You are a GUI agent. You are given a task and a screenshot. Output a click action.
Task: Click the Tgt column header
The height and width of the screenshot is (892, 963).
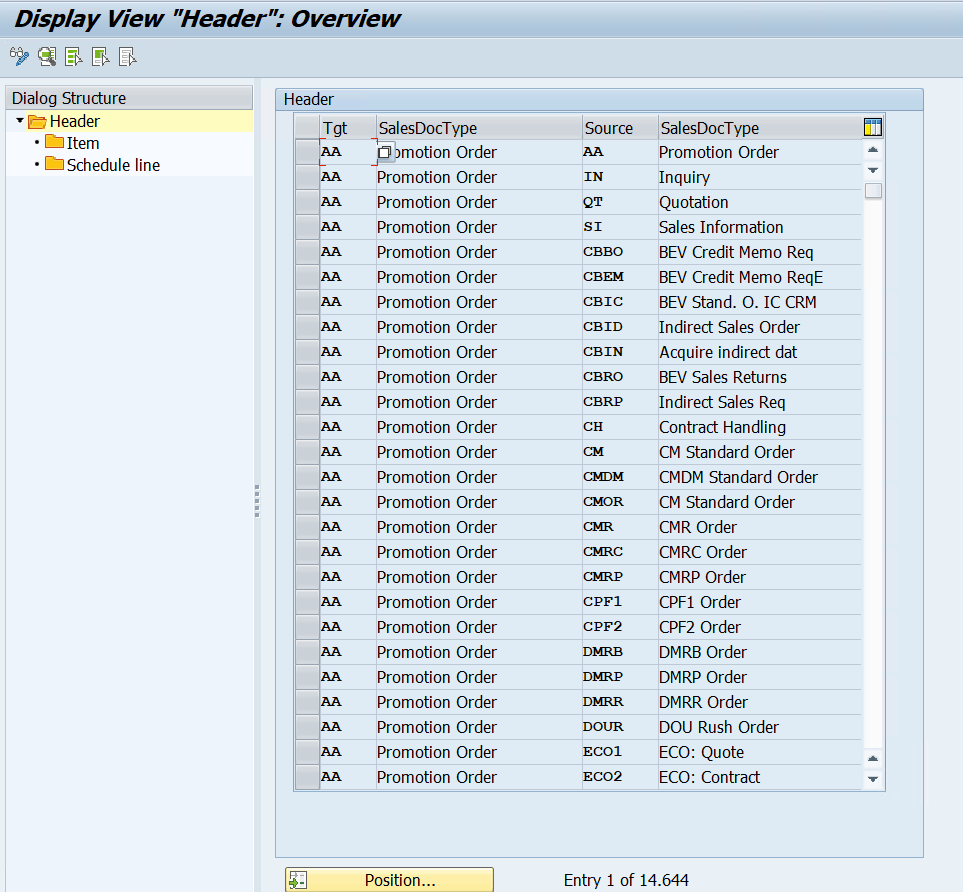(x=348, y=128)
